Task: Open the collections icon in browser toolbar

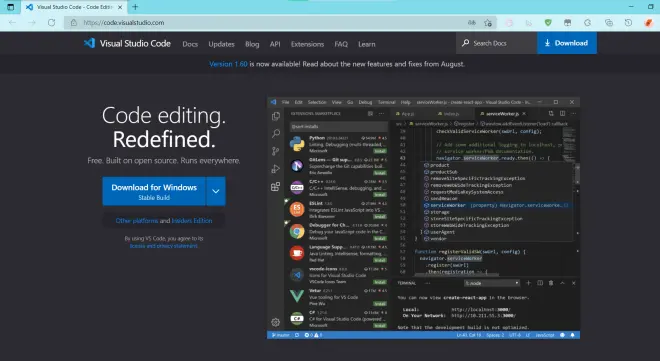Action: (x=609, y=23)
